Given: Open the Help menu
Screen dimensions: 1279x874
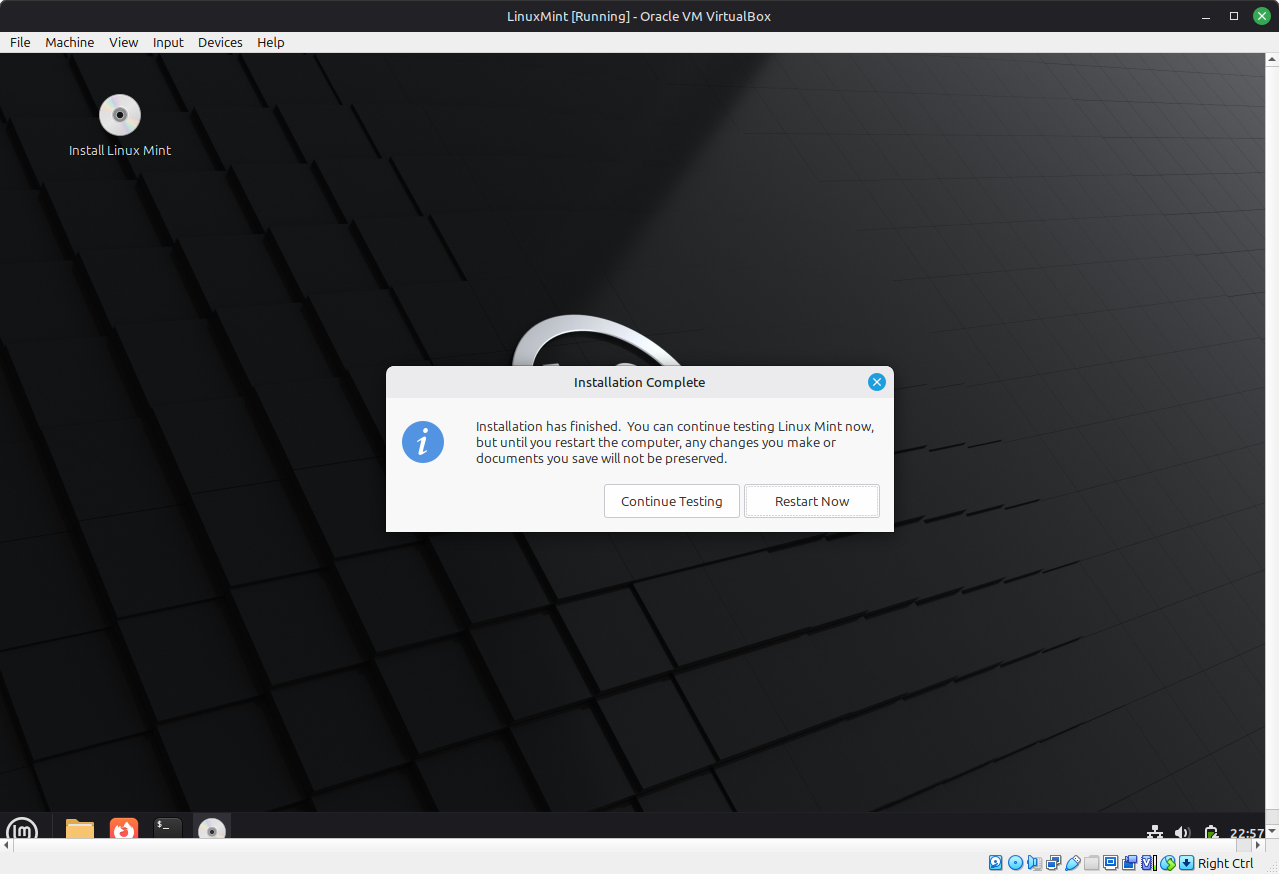Looking at the screenshot, I should 271,42.
